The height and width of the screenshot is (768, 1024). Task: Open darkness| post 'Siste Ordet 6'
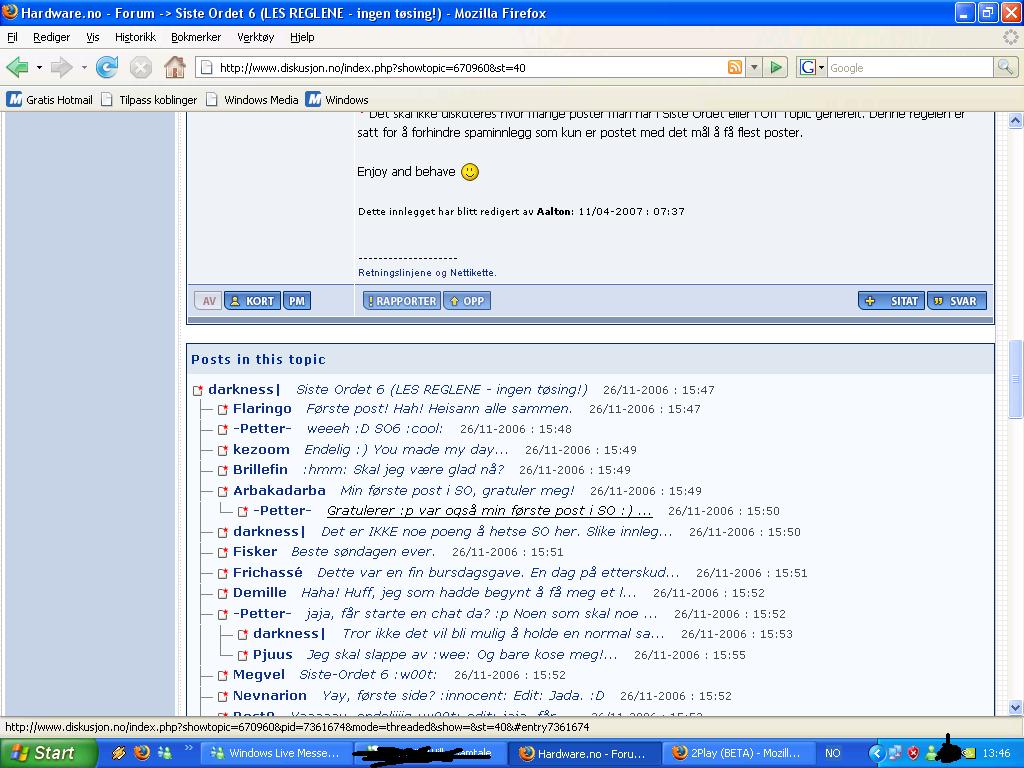coord(441,389)
